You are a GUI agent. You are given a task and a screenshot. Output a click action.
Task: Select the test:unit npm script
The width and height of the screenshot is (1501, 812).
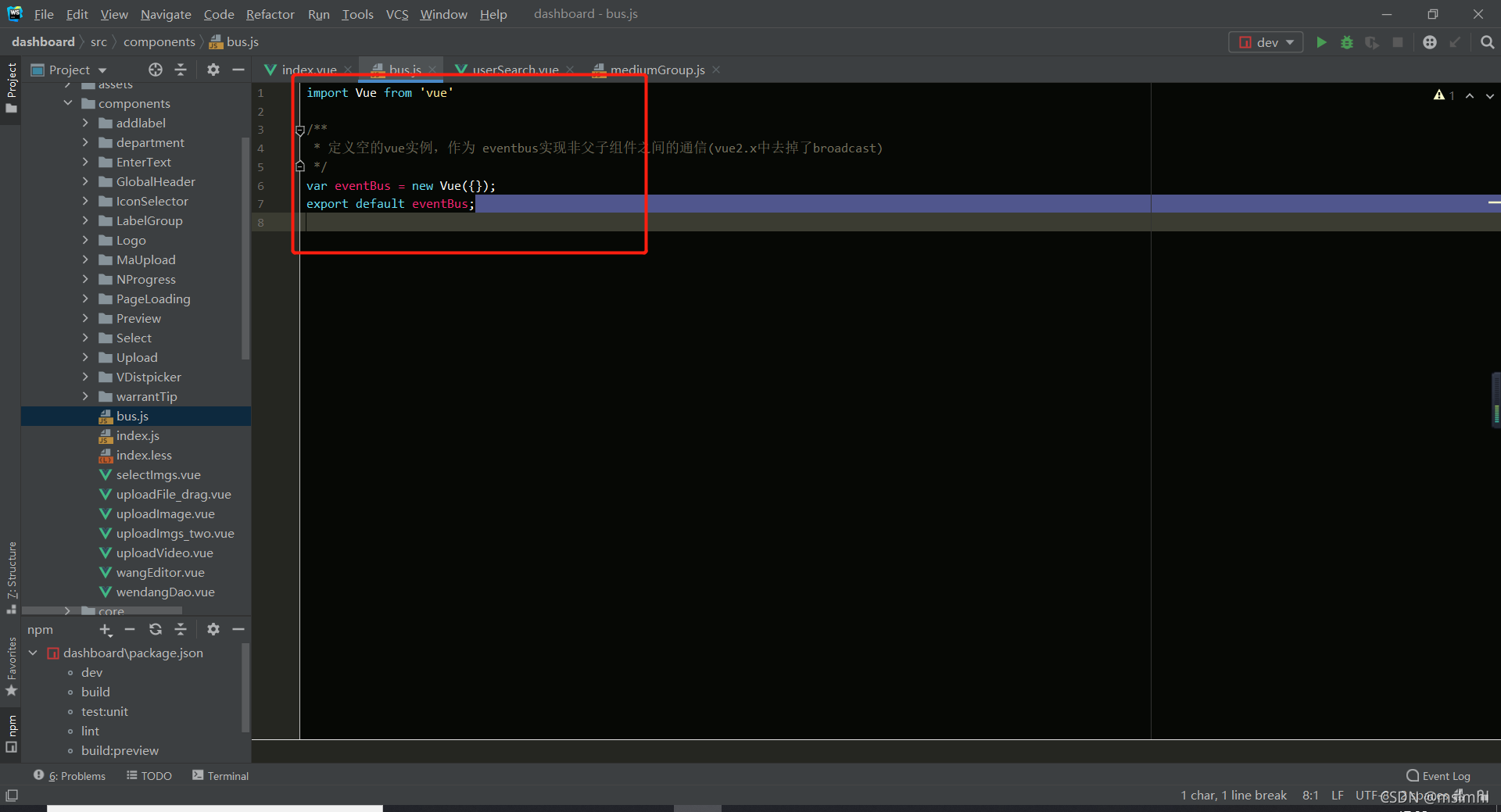pos(104,711)
